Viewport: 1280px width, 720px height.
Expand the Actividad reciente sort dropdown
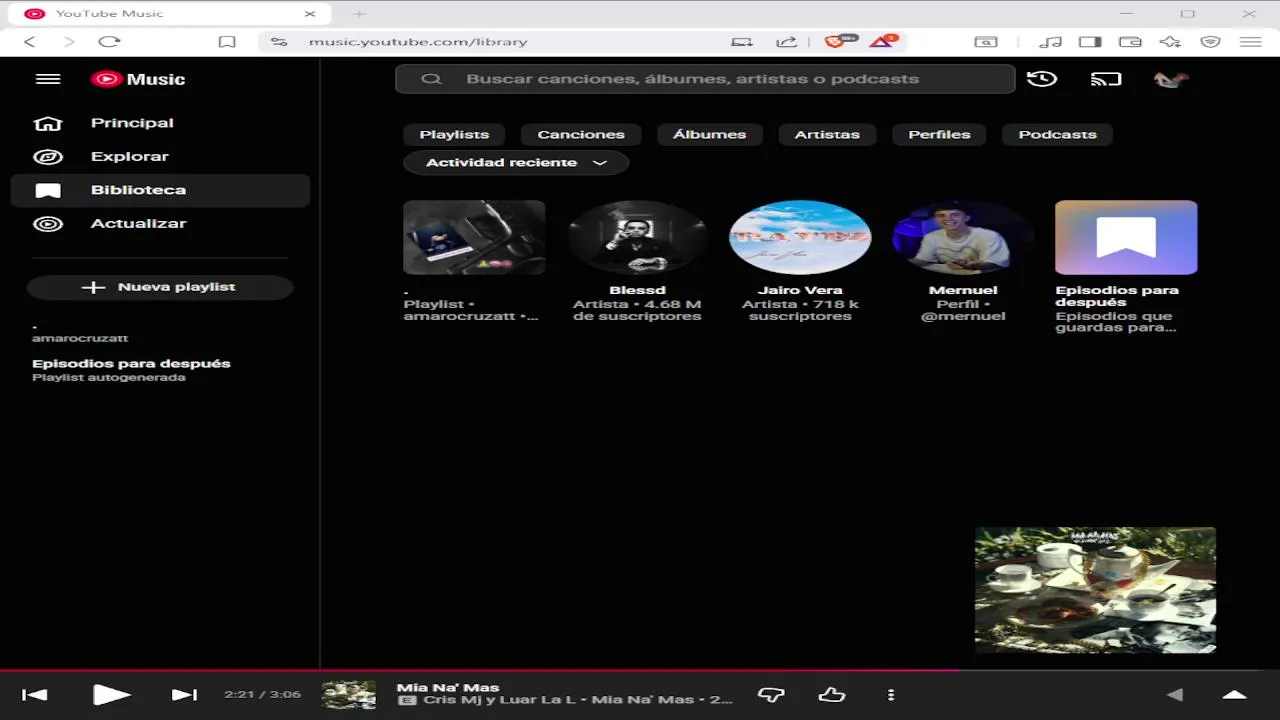pyautogui.click(x=516, y=162)
